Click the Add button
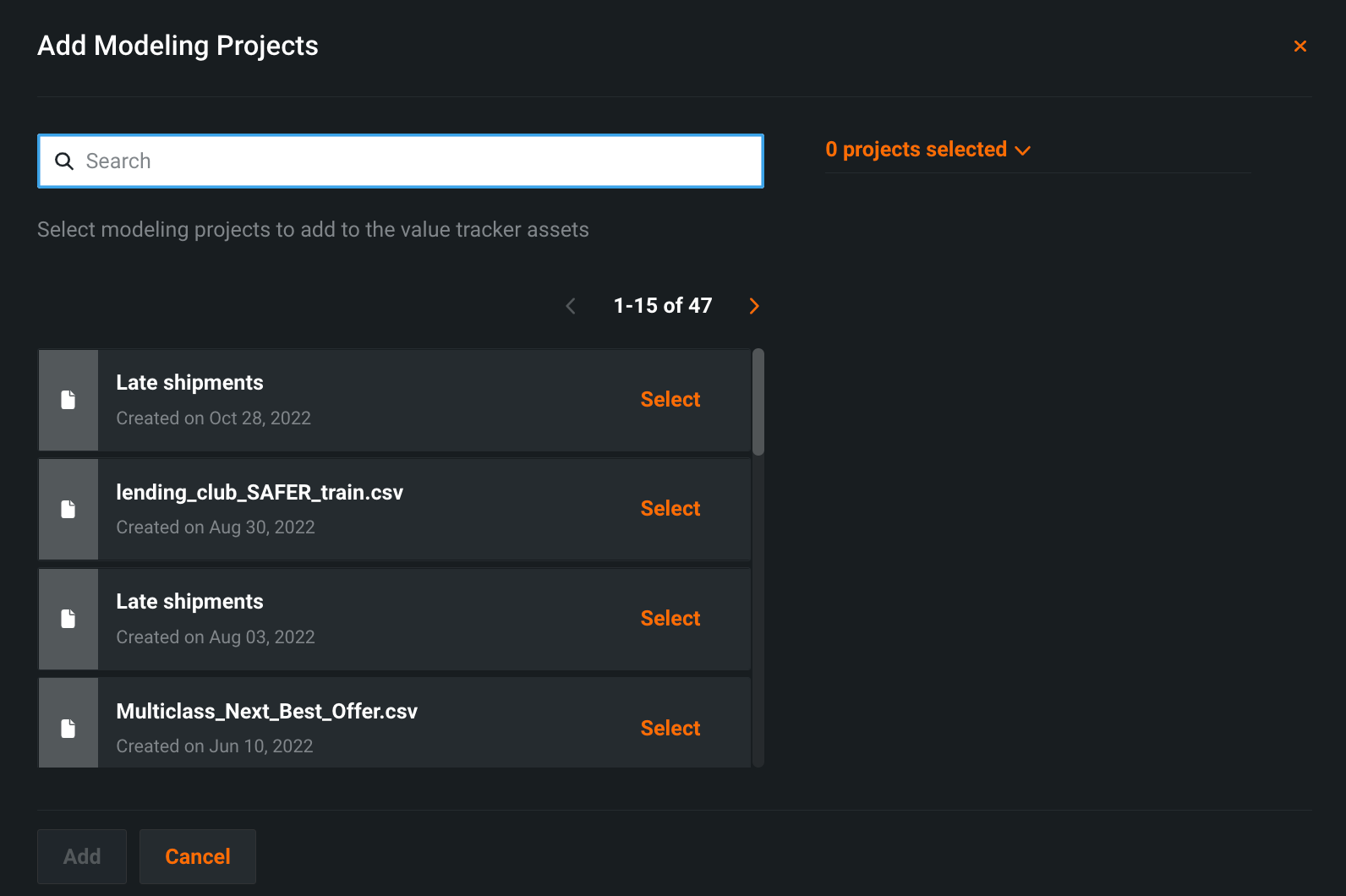1346x896 pixels. coord(82,856)
